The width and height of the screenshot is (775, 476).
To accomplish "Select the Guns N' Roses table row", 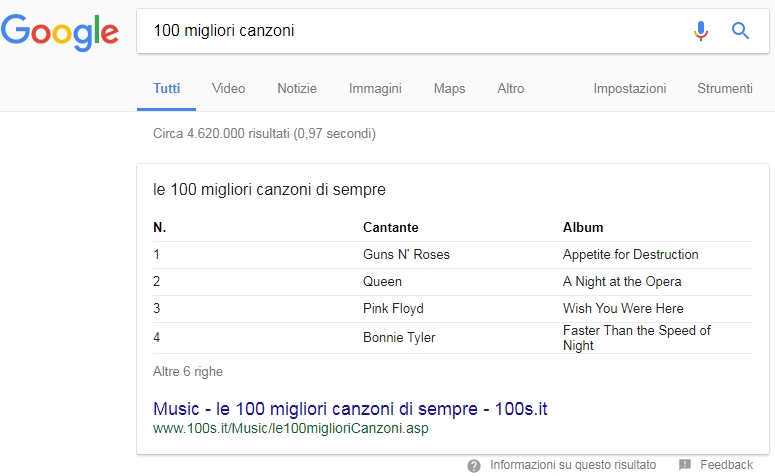I will (453, 255).
